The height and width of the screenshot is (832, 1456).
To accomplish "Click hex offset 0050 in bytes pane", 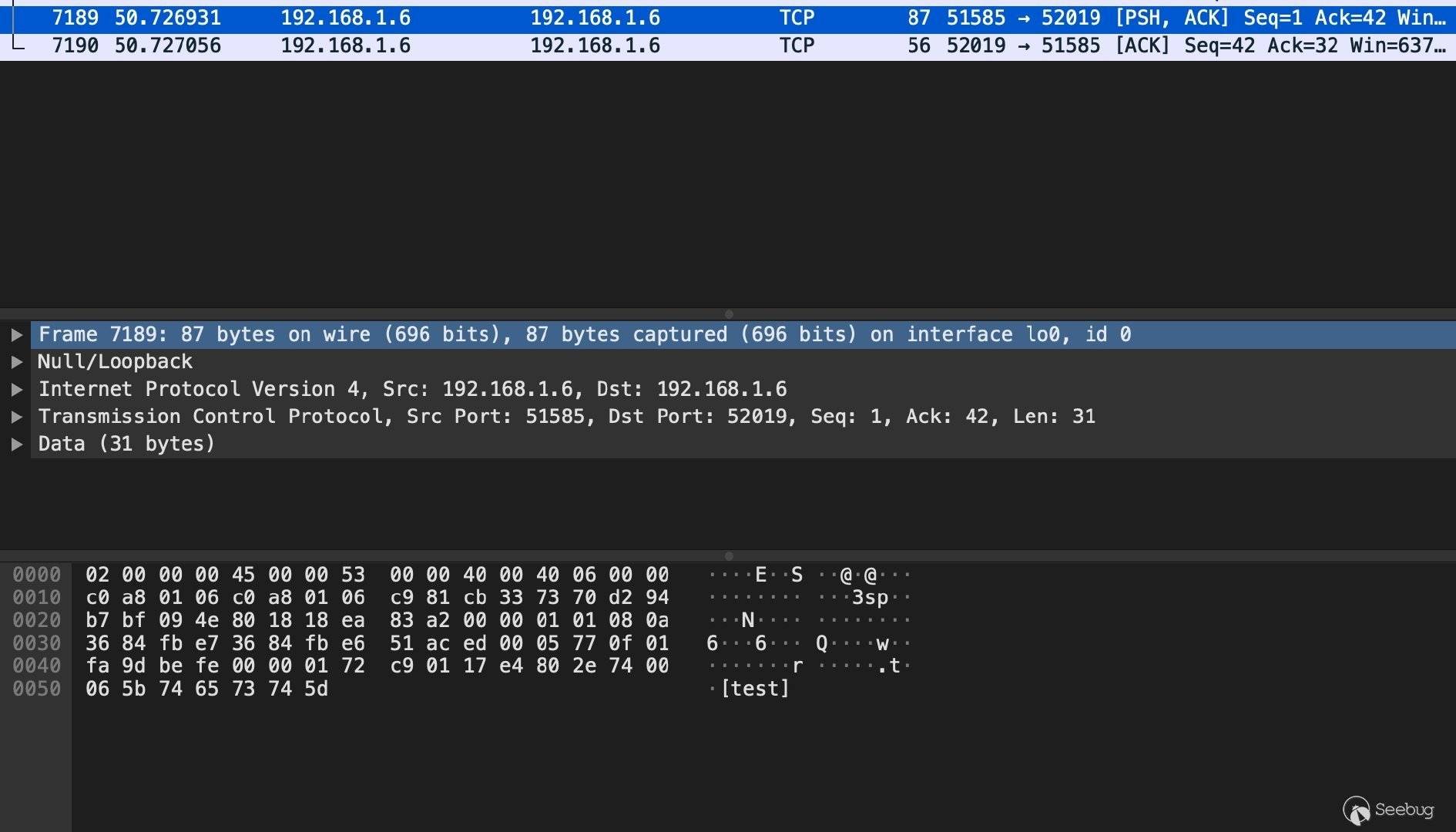I will tap(36, 689).
